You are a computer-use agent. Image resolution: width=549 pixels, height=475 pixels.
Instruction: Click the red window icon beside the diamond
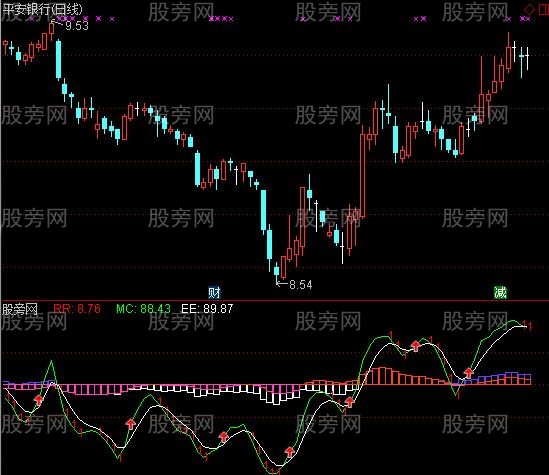point(543,9)
